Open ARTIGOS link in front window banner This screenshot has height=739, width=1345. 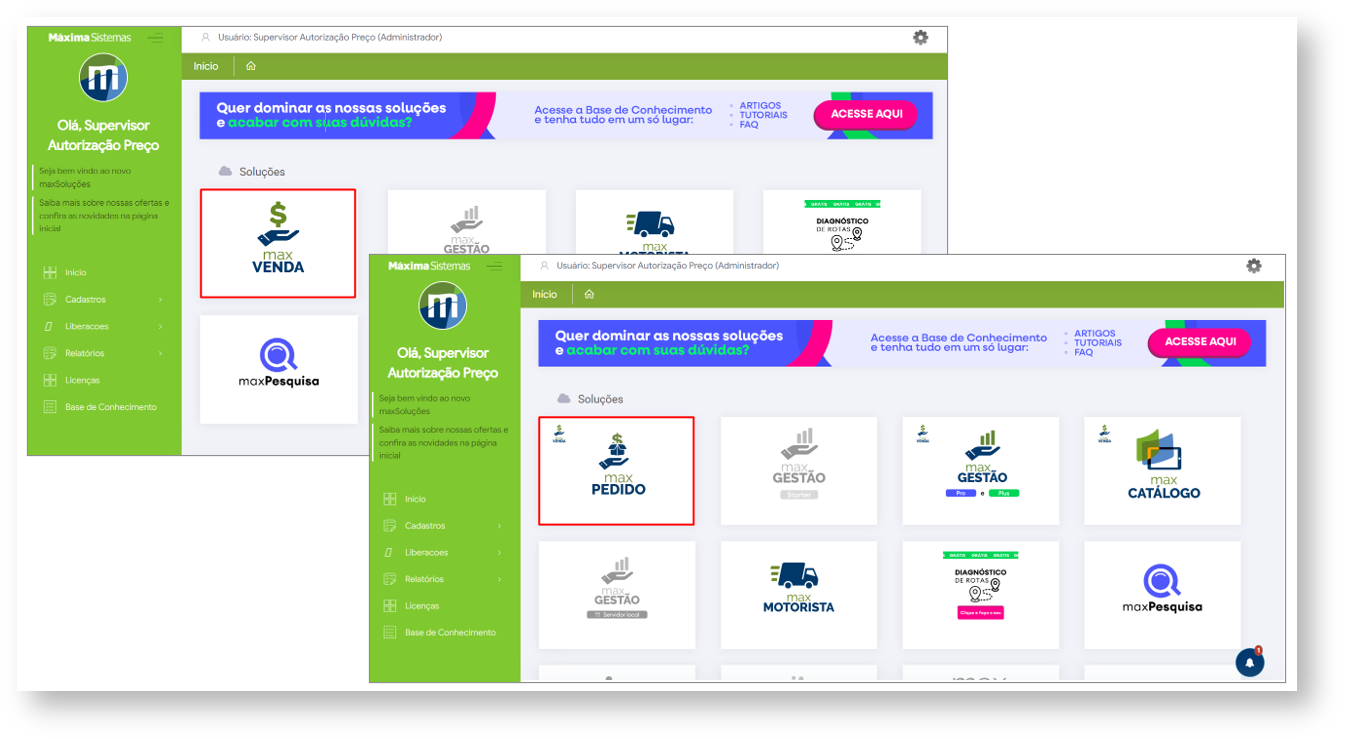[1095, 333]
